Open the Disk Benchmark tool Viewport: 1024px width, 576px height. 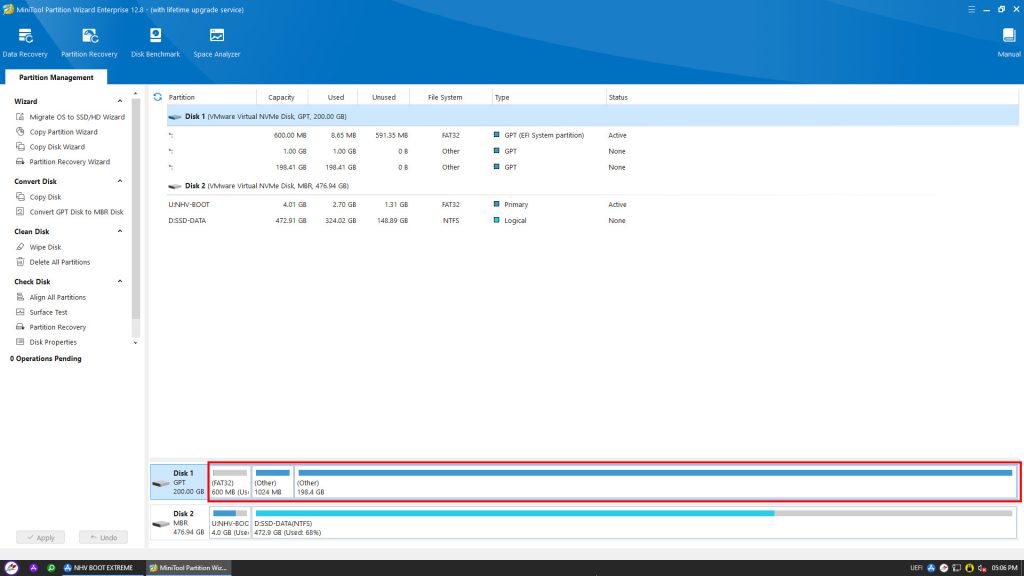pos(155,43)
